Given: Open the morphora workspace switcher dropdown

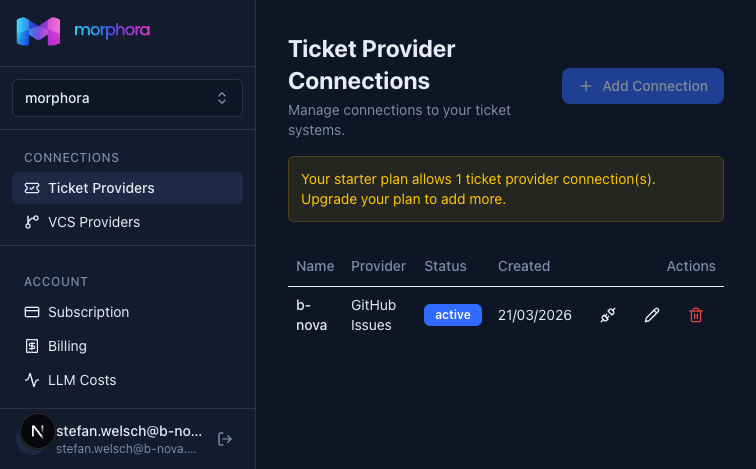Looking at the screenshot, I should click(x=127, y=98).
